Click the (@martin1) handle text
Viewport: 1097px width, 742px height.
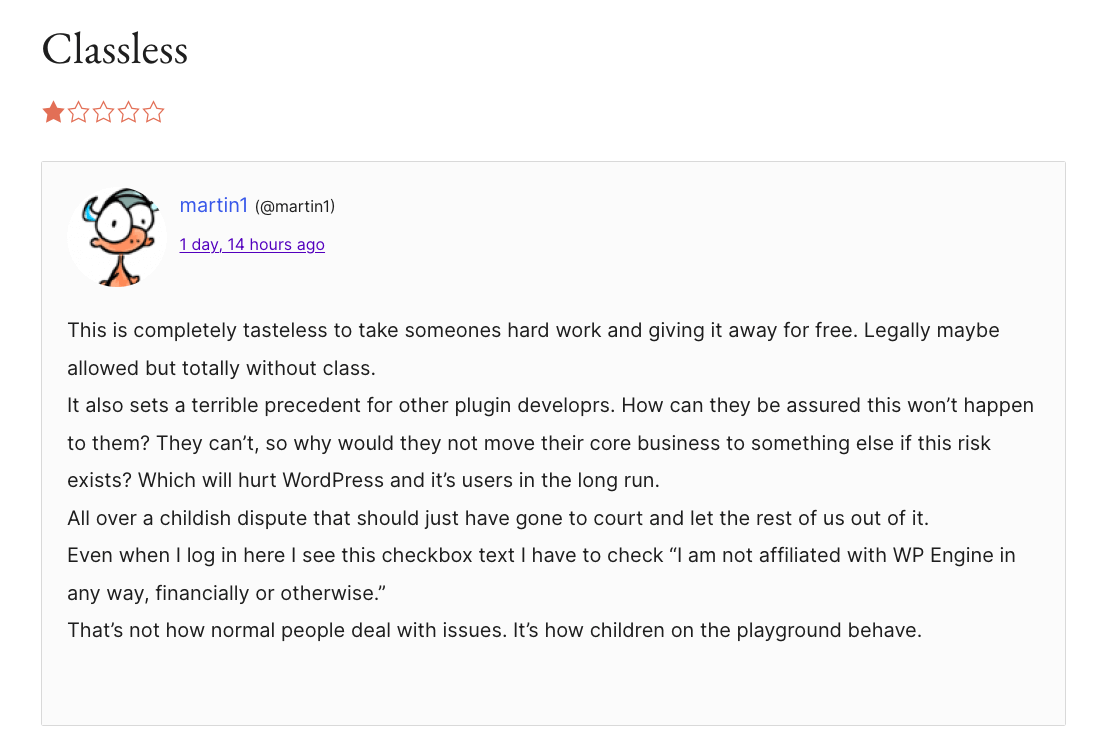click(x=295, y=206)
